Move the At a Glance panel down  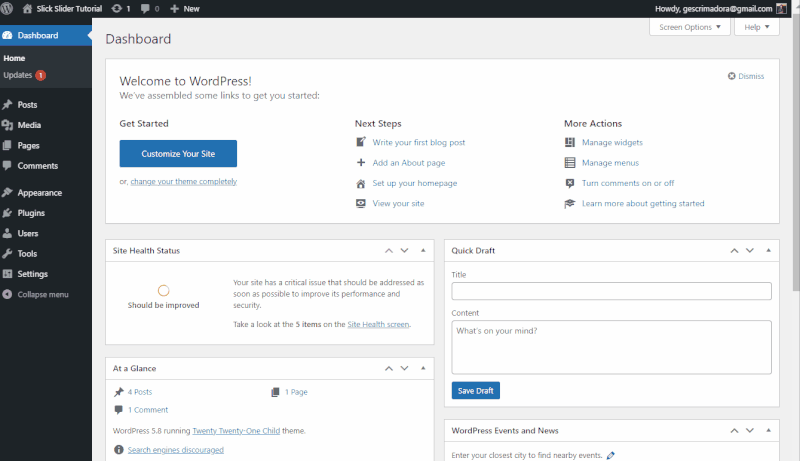[x=404, y=368]
